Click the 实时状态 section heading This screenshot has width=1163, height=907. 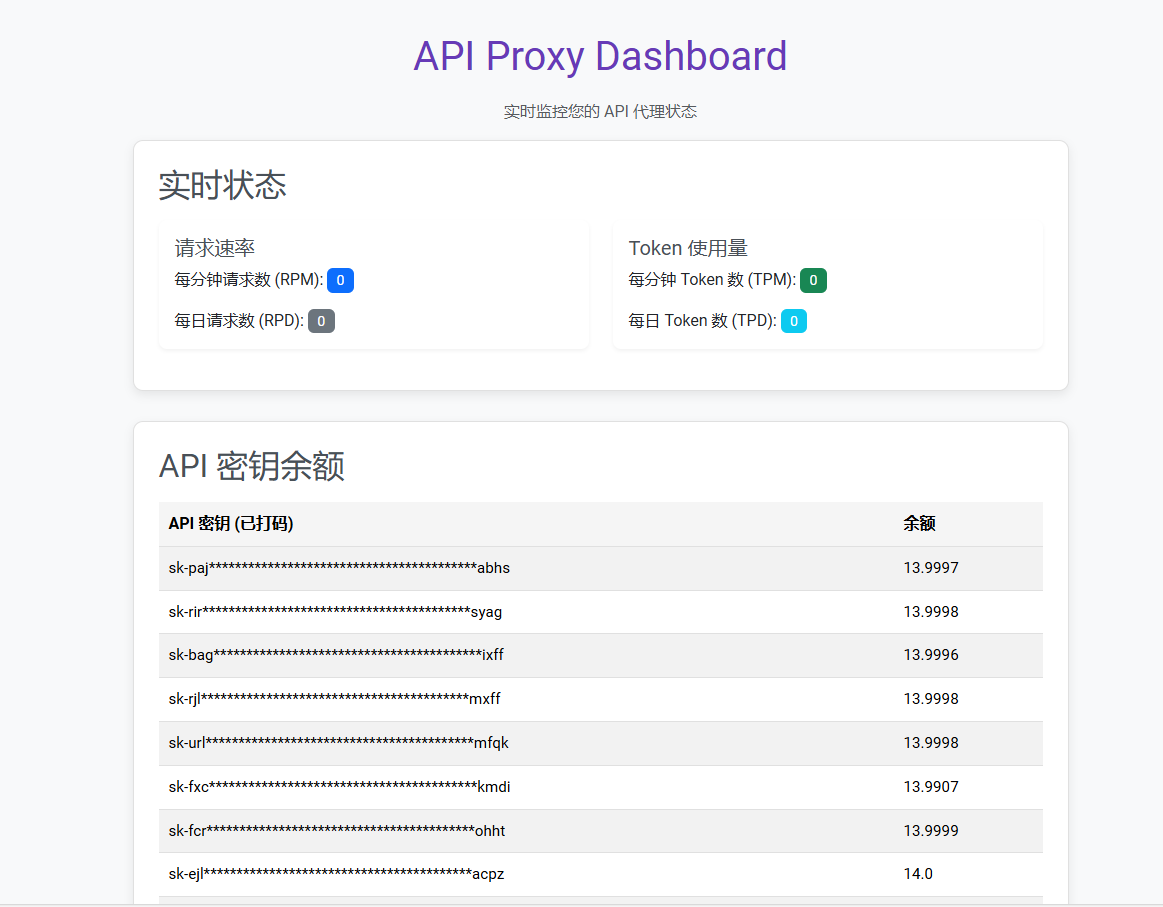222,185
